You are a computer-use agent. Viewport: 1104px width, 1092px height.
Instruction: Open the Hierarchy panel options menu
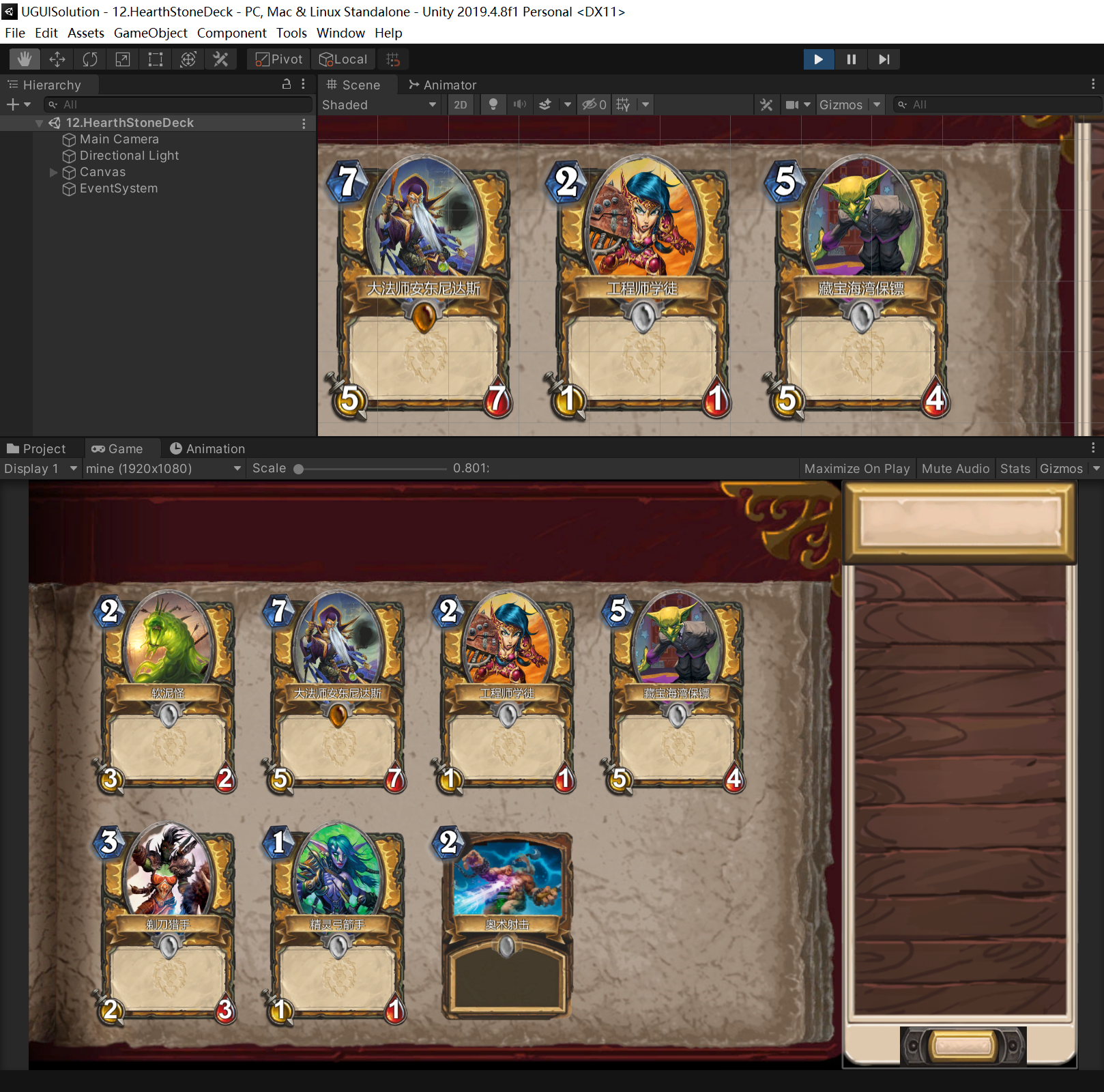304,84
